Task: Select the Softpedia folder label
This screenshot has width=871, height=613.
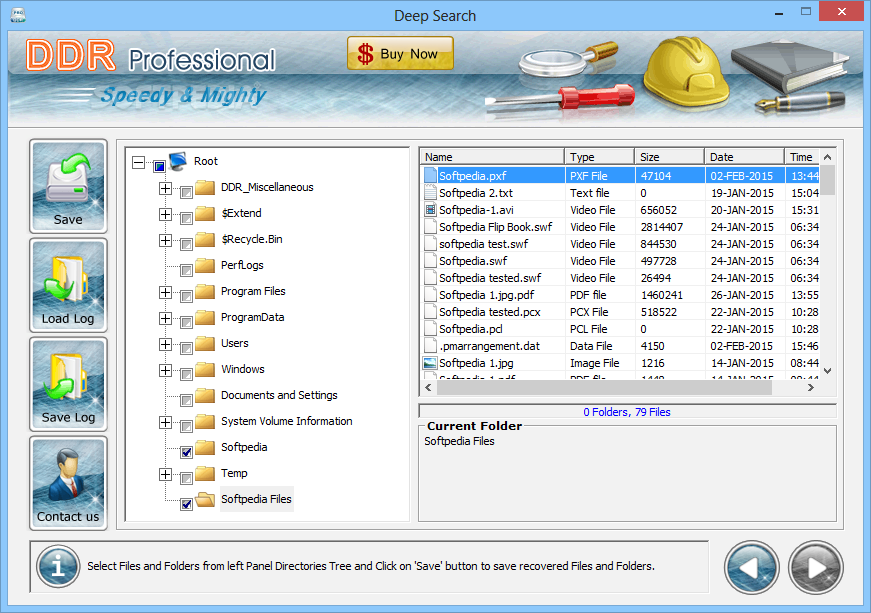Action: 244,448
